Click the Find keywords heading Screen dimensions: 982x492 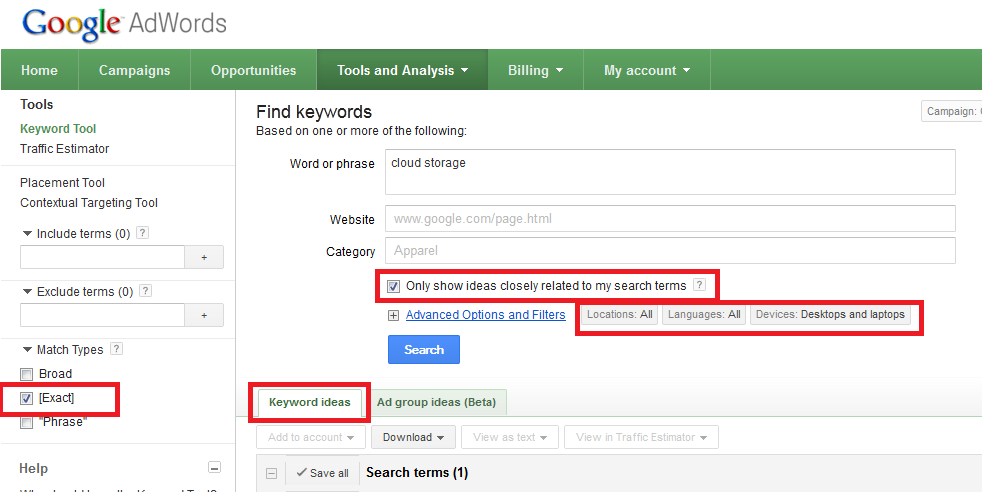tap(314, 112)
